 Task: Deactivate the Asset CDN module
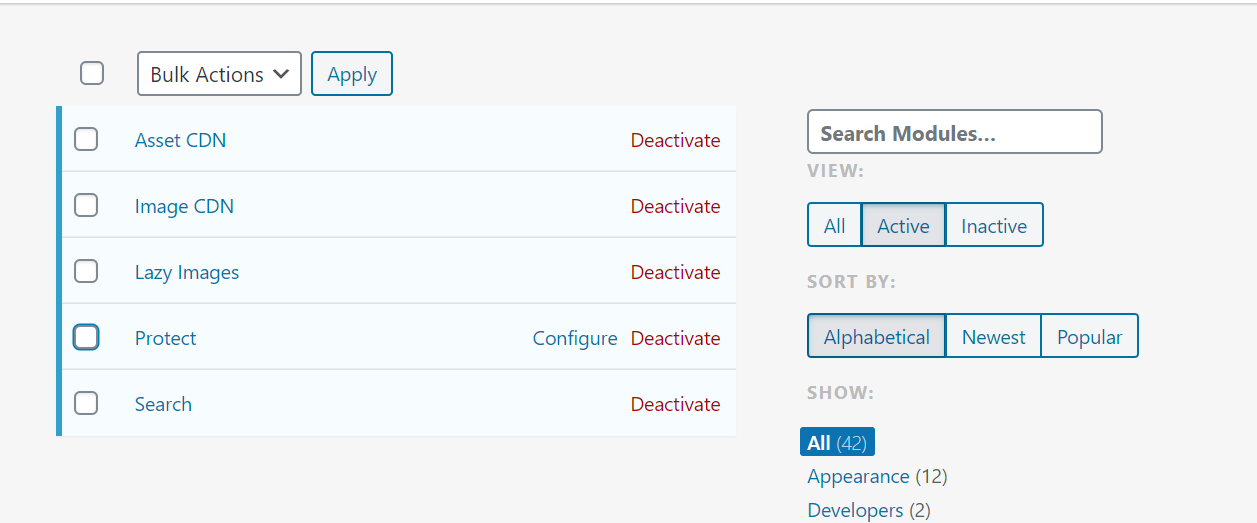(x=675, y=140)
